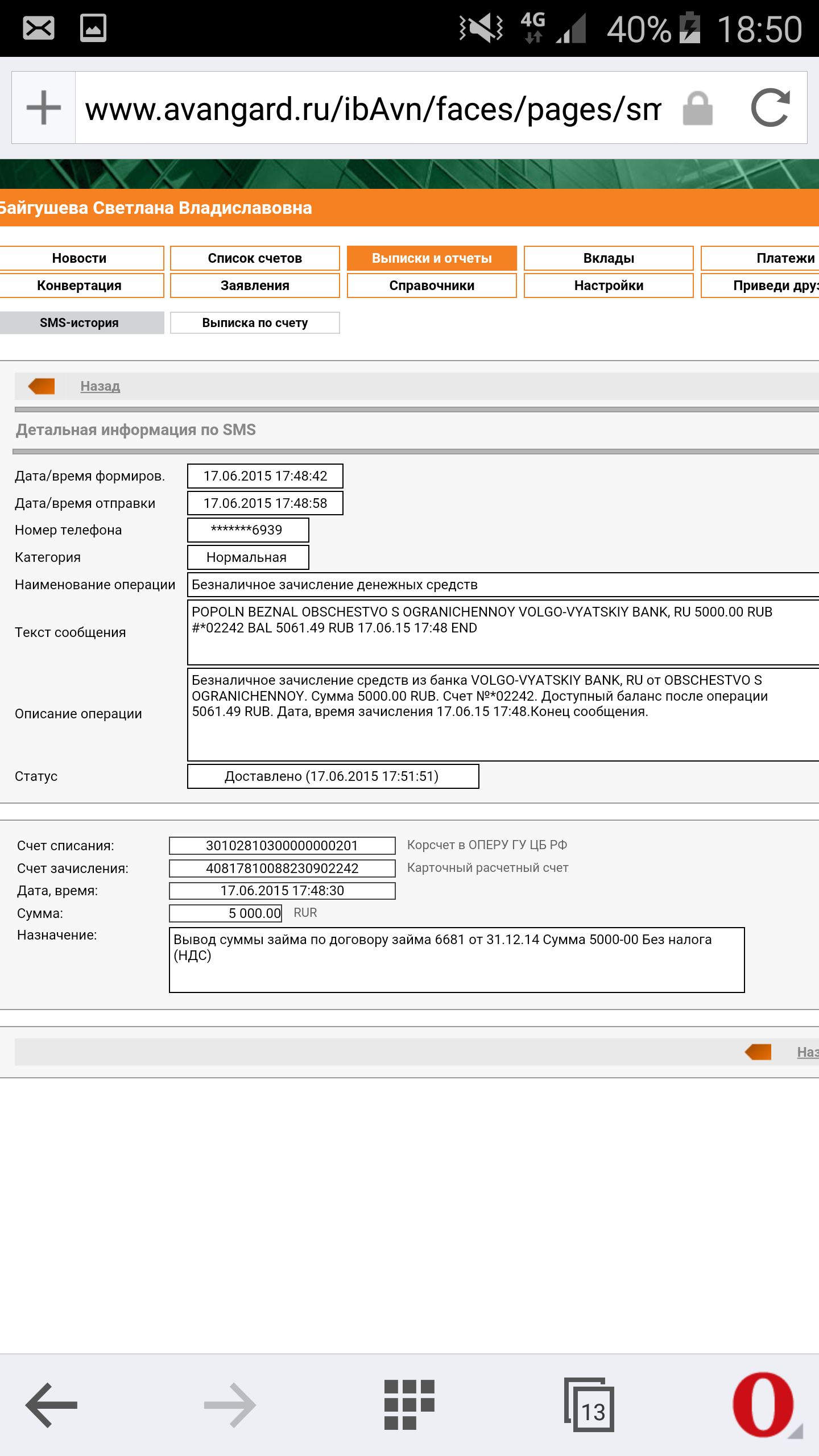The height and width of the screenshot is (1456, 819).
Task: Click the top Назад link
Action: (100, 386)
